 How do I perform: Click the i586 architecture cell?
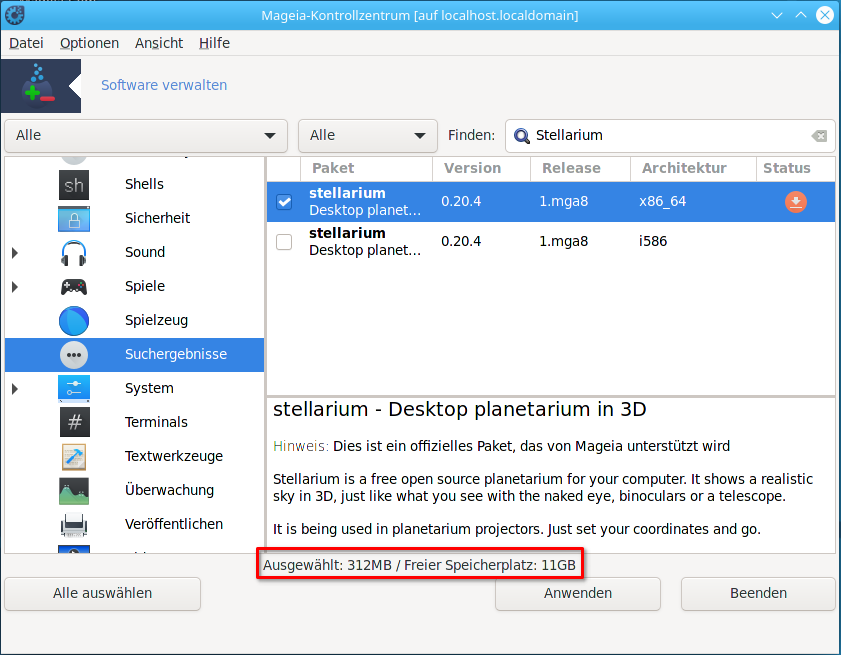click(x=653, y=242)
